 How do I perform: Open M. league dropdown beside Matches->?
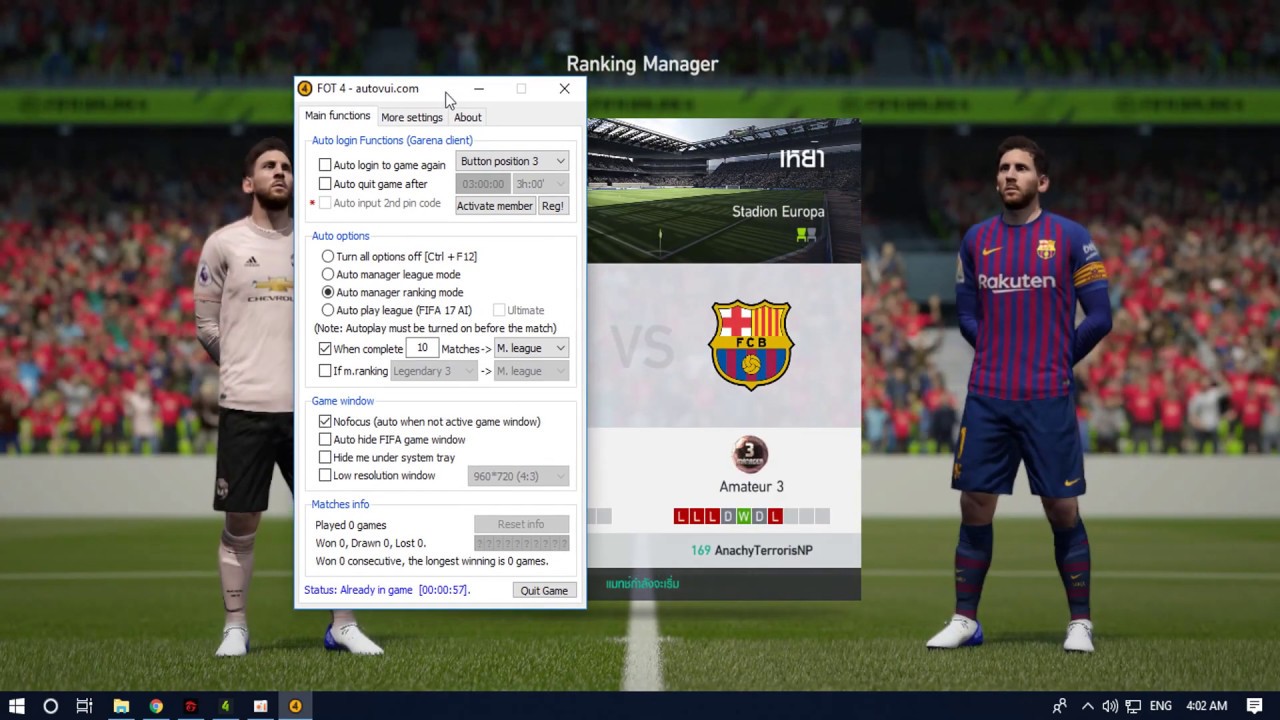531,348
